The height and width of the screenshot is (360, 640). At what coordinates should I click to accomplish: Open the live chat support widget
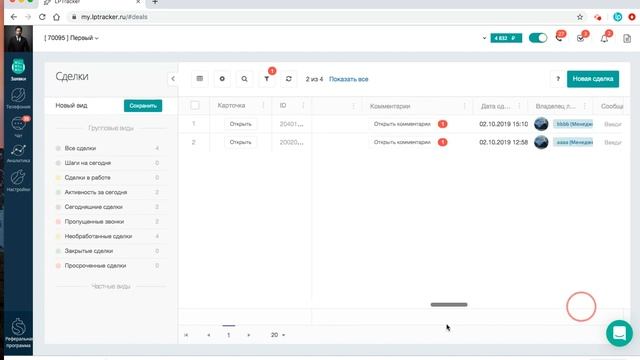pos(619,333)
